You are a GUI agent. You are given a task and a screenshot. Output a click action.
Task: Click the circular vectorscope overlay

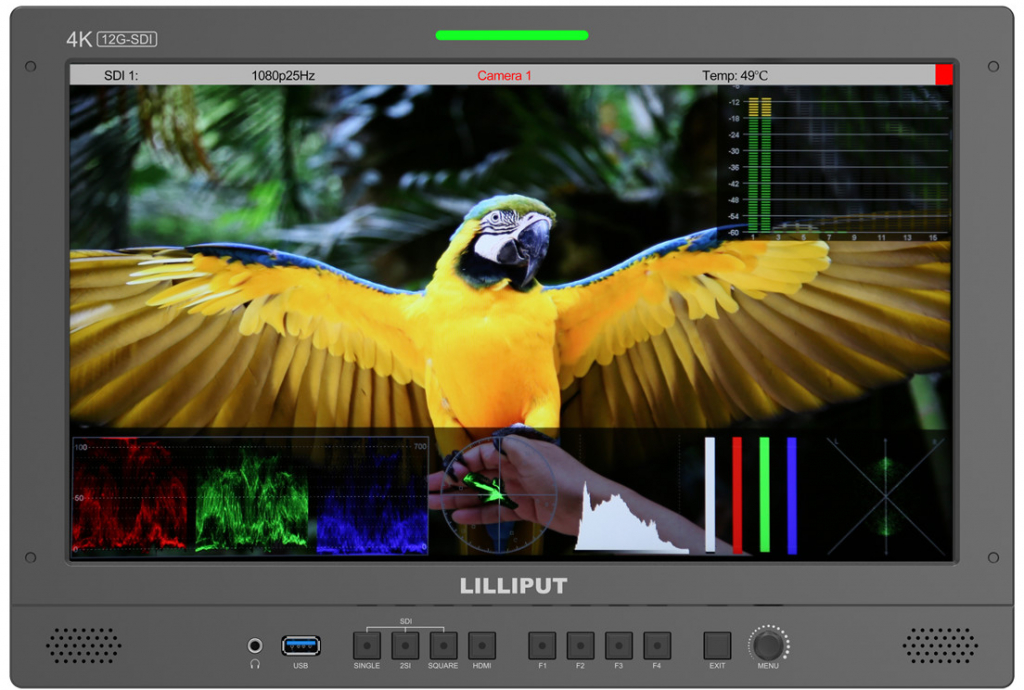click(500, 495)
